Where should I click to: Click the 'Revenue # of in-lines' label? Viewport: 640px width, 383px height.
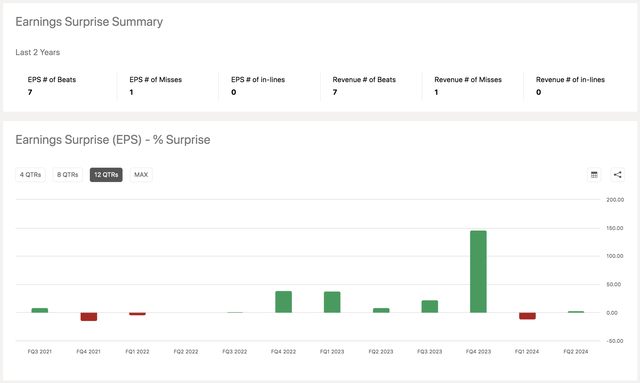(570, 80)
